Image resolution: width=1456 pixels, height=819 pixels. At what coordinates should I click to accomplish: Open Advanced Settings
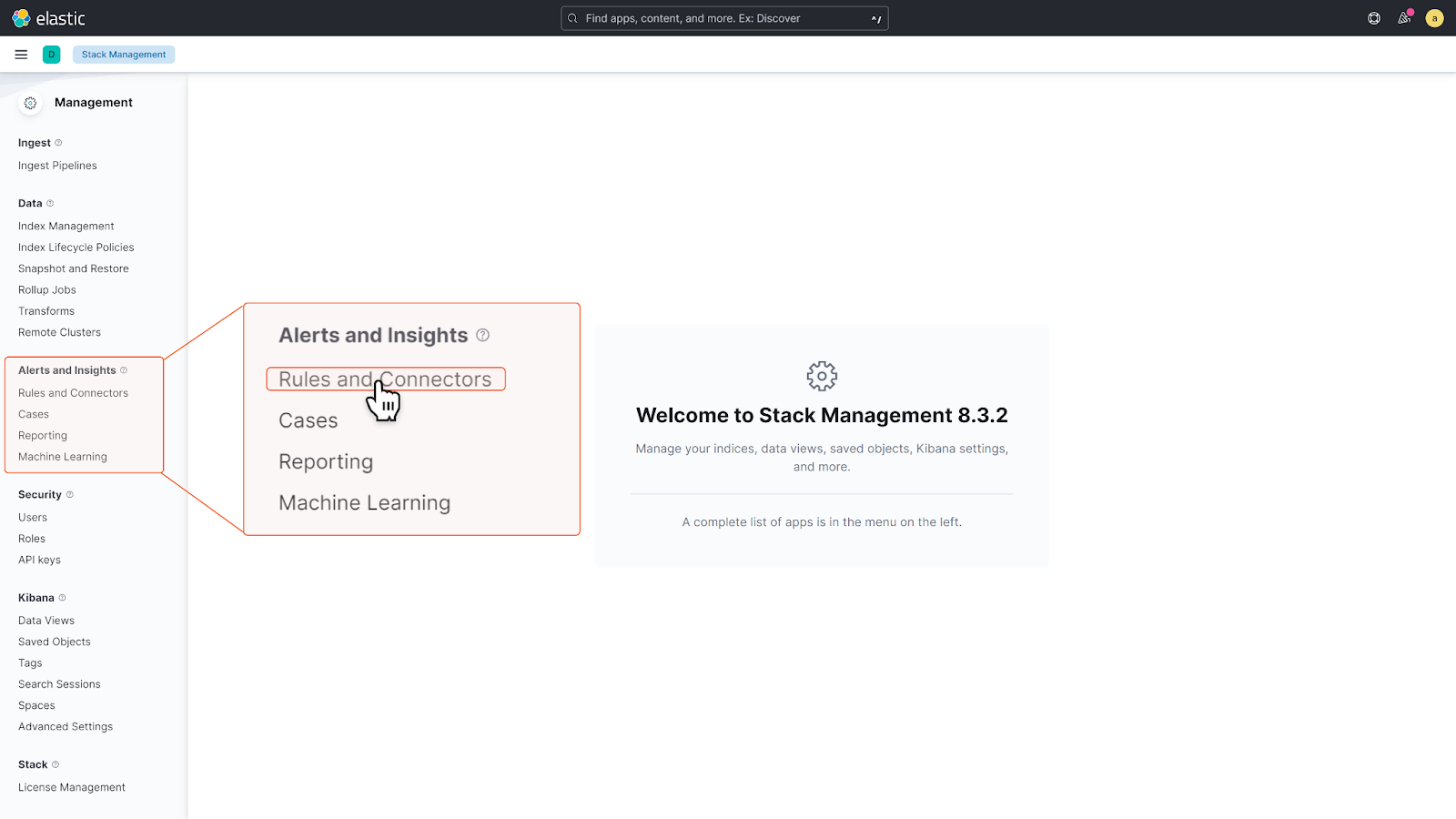[66, 727]
